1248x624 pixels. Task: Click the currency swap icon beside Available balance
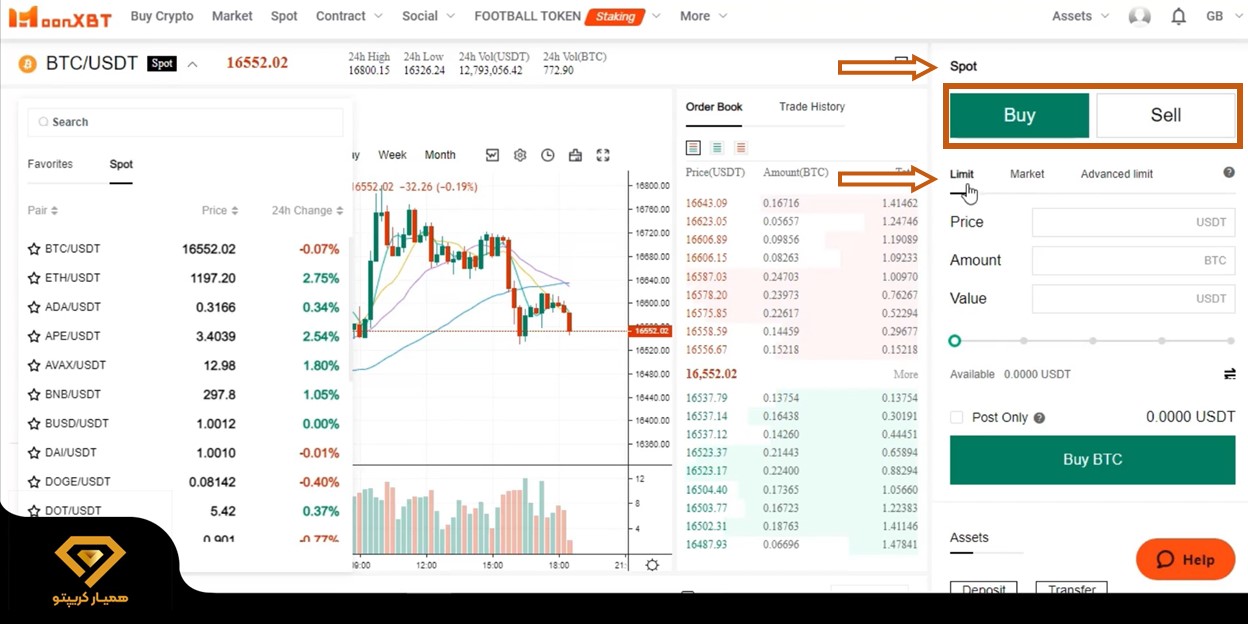click(1229, 373)
